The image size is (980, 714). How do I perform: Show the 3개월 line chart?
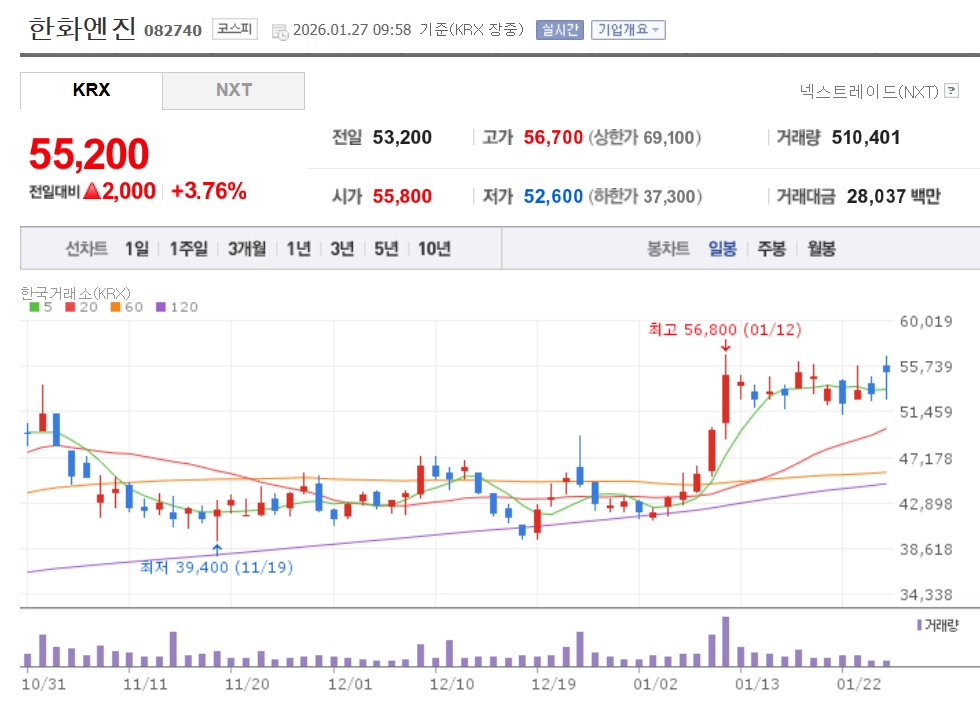[x=246, y=249]
